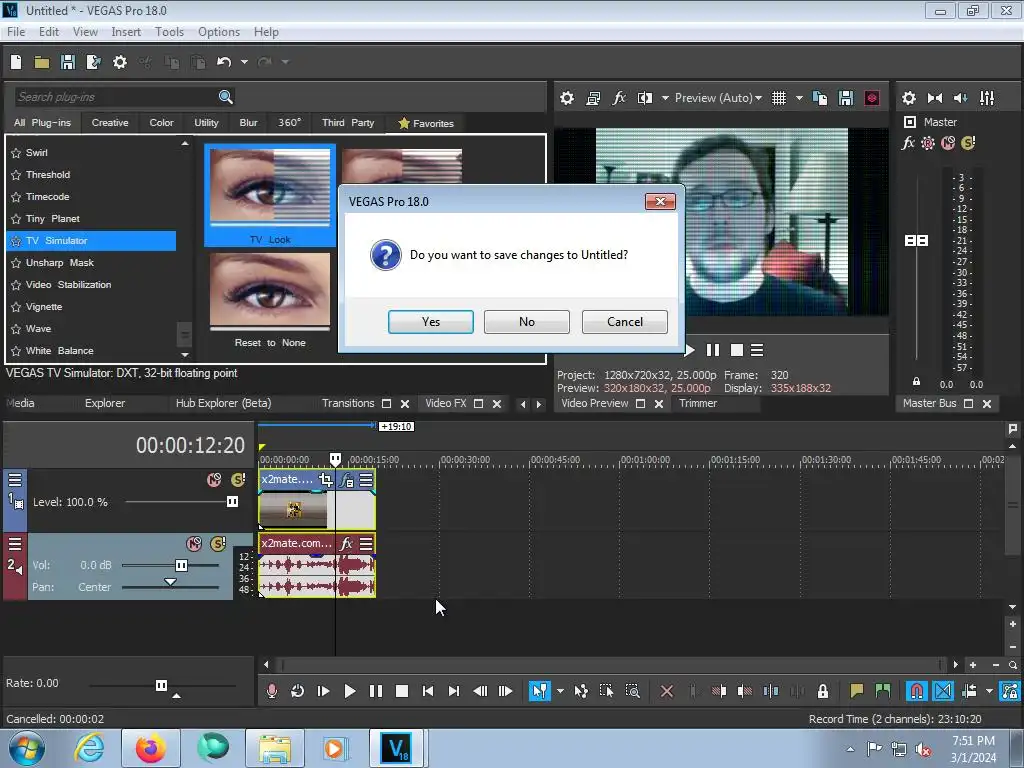
Task: Toggle favorite star for Tiny Planet
Action: pos(16,219)
